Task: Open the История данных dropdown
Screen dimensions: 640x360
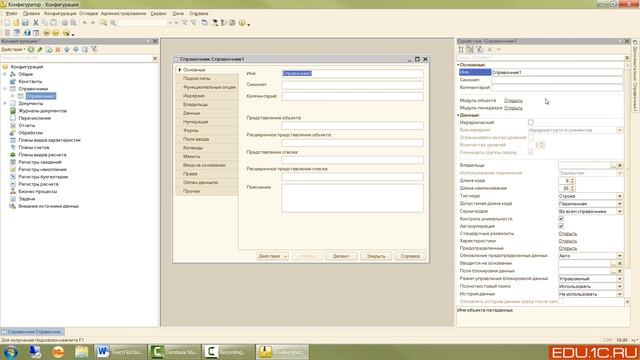Action: tap(620, 294)
